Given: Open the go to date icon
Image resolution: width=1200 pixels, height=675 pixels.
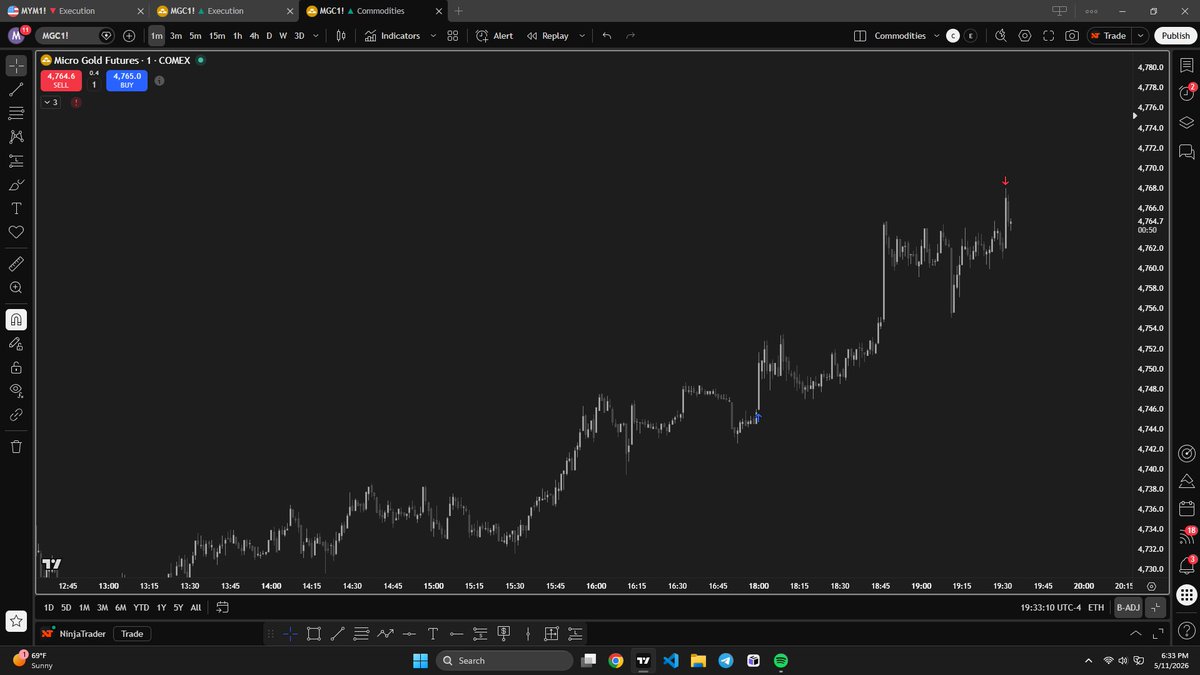Looking at the screenshot, I should [222, 607].
